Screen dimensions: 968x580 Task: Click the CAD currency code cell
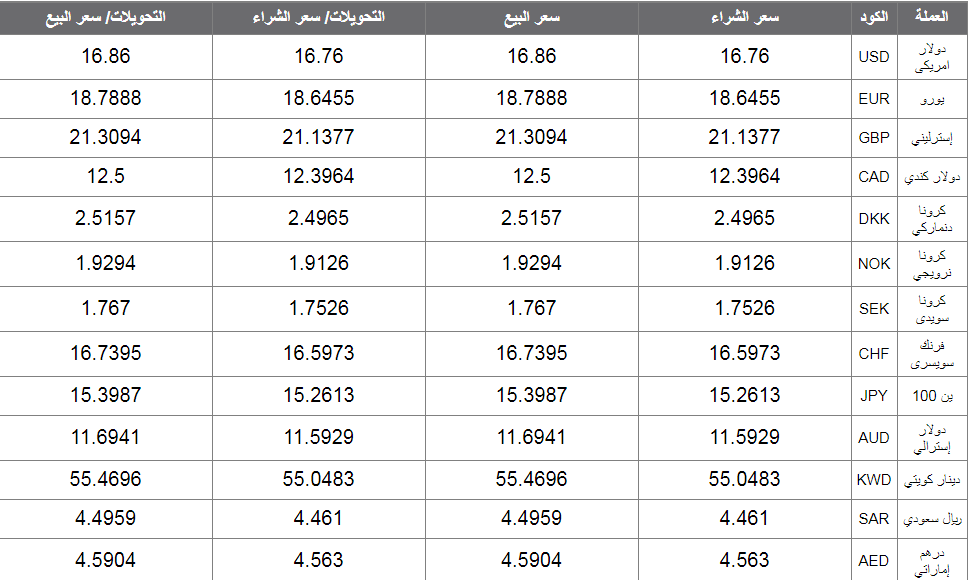tap(874, 177)
